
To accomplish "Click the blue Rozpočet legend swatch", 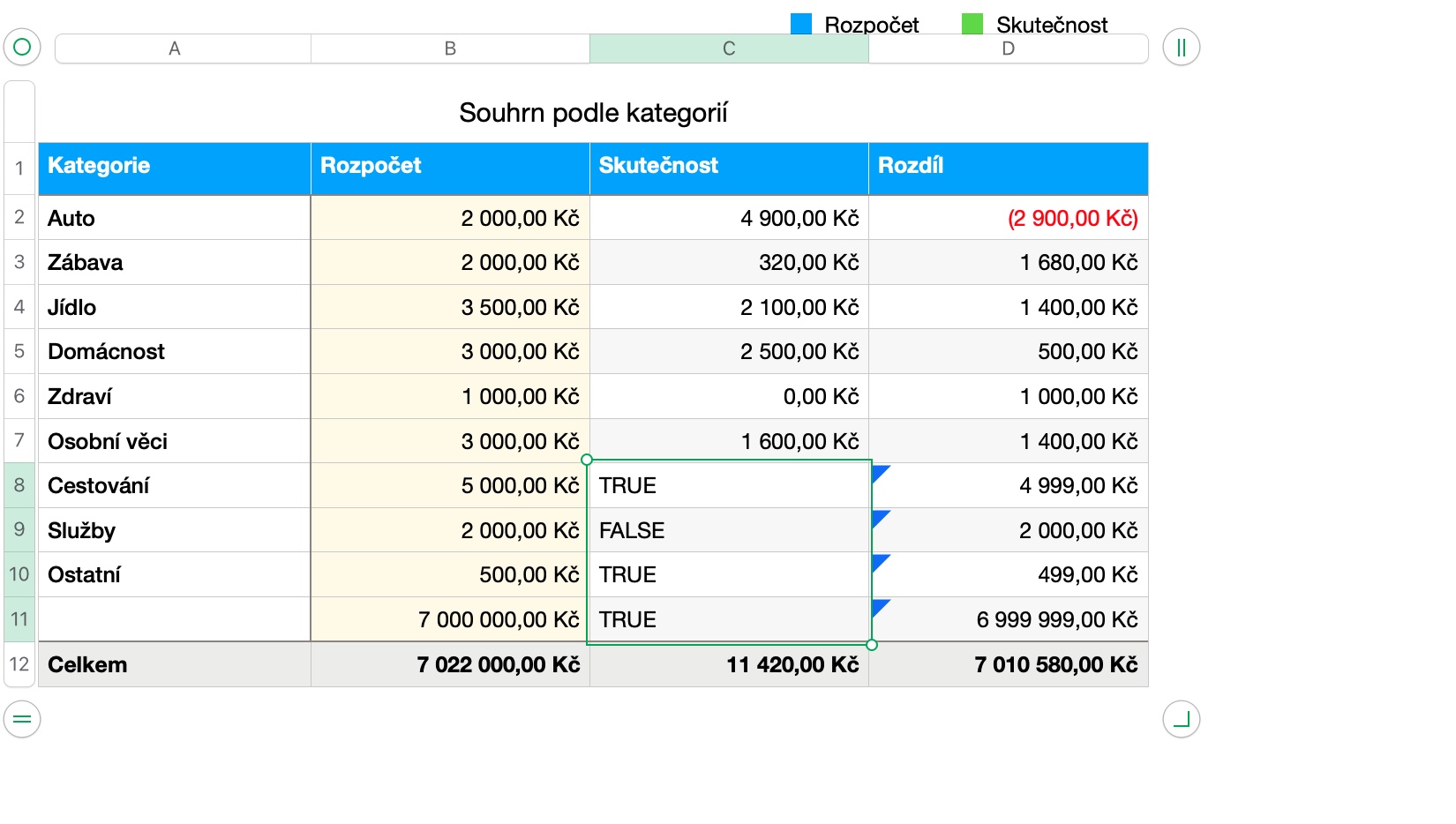I will click(x=801, y=24).
